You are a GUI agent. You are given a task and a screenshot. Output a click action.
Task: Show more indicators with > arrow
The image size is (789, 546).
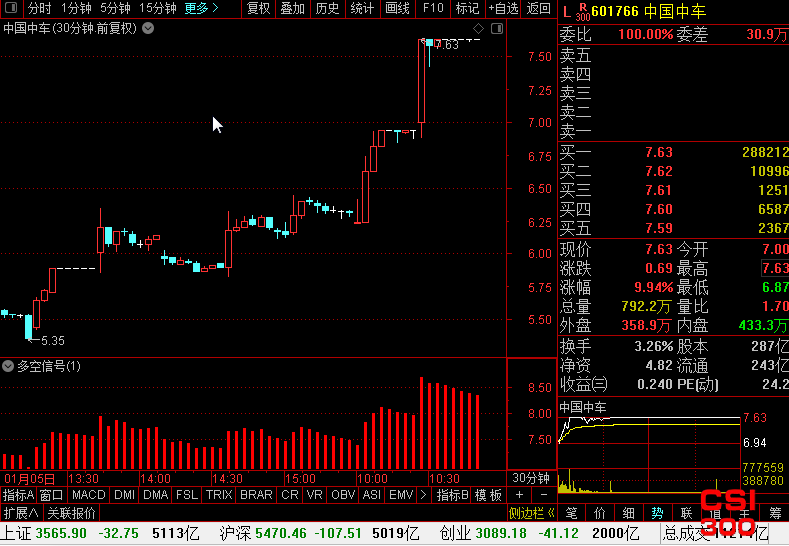423,495
